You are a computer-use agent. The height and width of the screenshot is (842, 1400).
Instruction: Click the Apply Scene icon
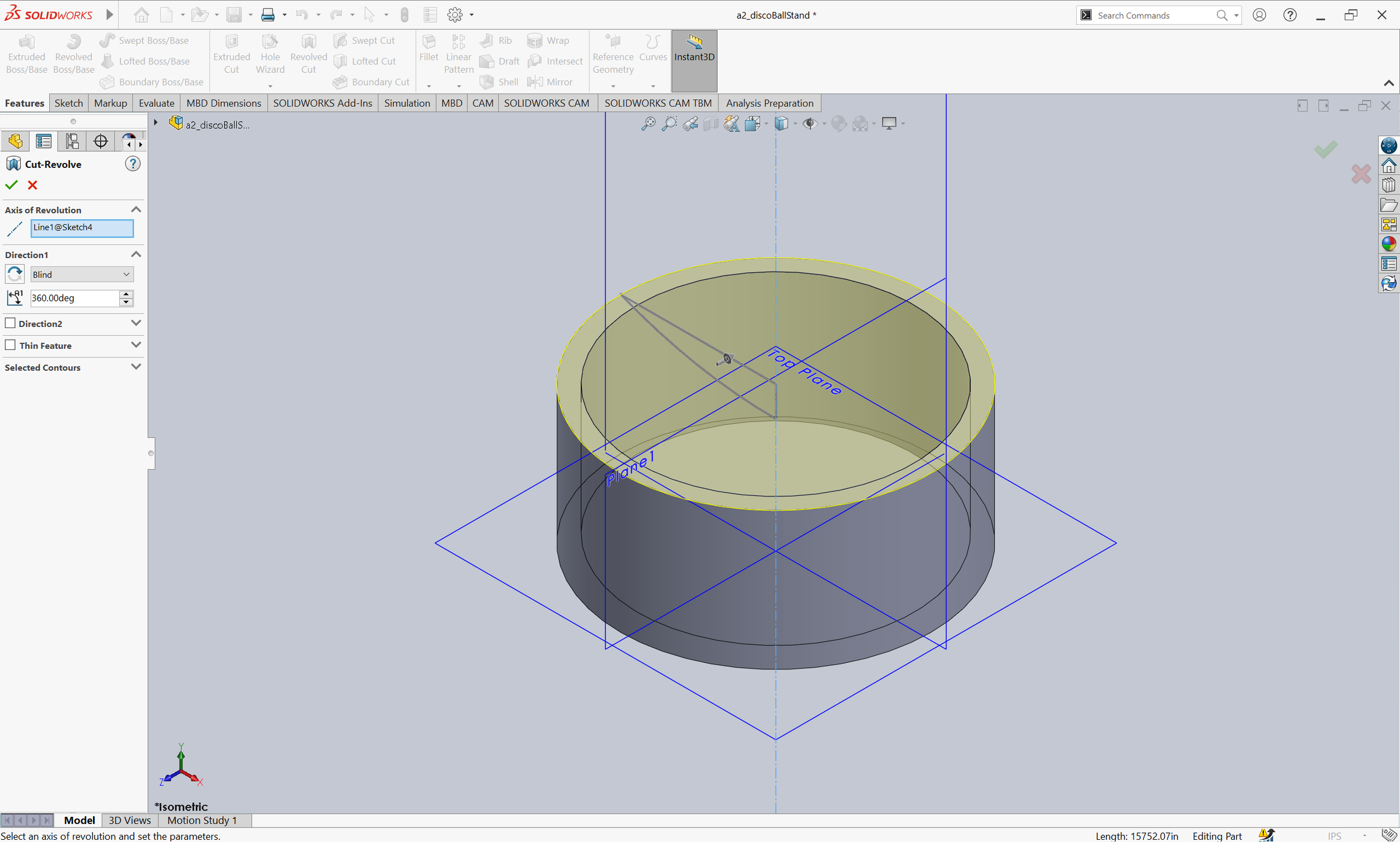[x=860, y=123]
